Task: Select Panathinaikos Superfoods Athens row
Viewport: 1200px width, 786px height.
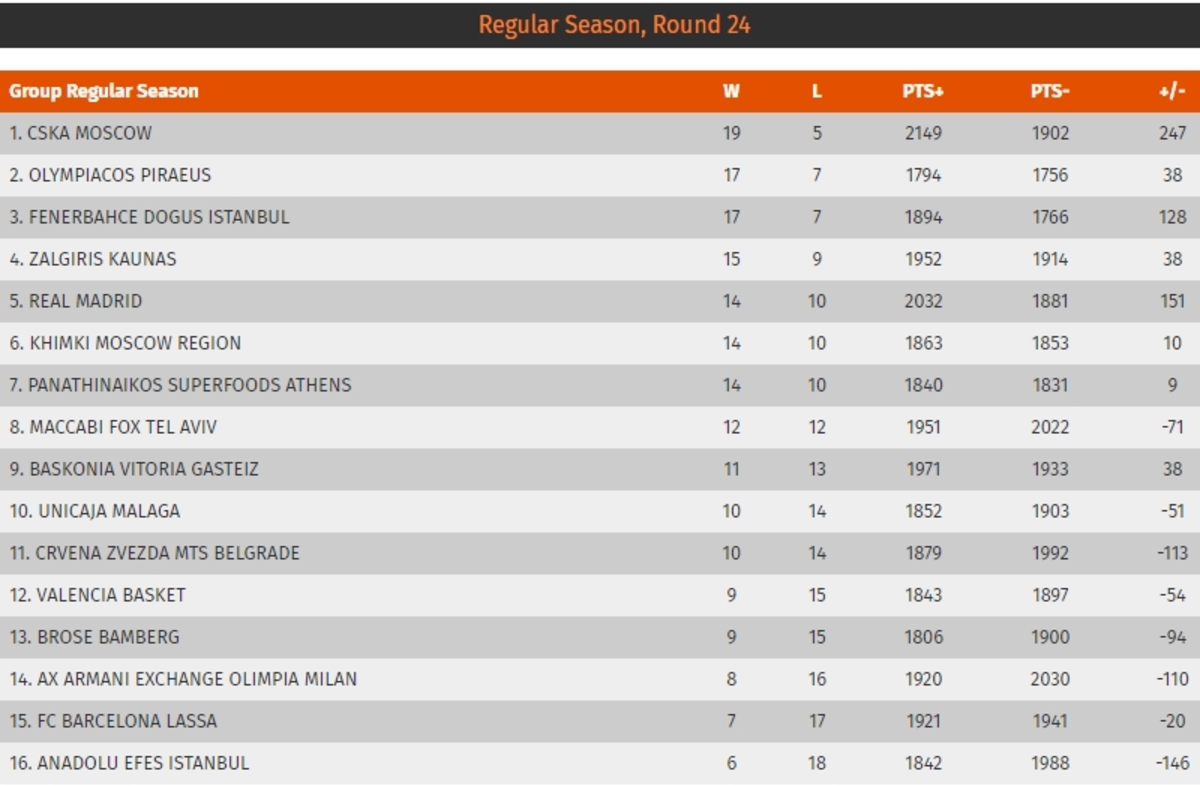Action: click(600, 385)
